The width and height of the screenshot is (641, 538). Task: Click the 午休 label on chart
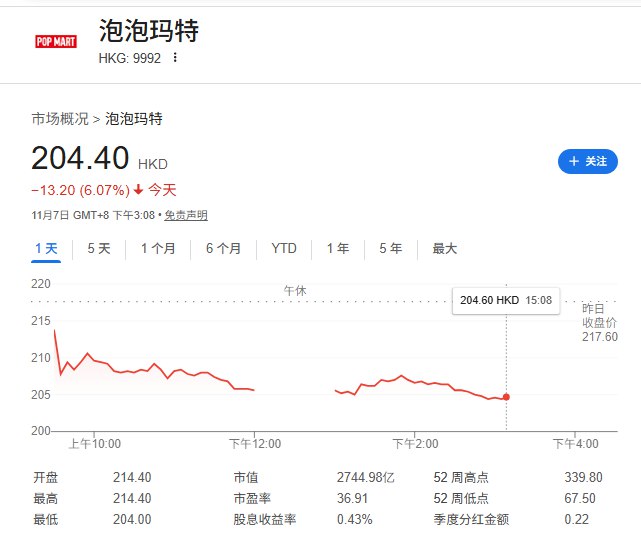[x=295, y=291]
